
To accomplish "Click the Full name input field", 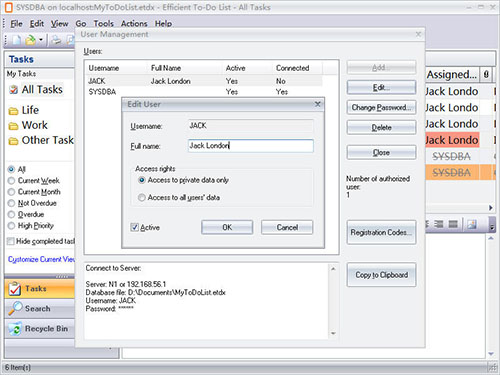I will coord(251,146).
